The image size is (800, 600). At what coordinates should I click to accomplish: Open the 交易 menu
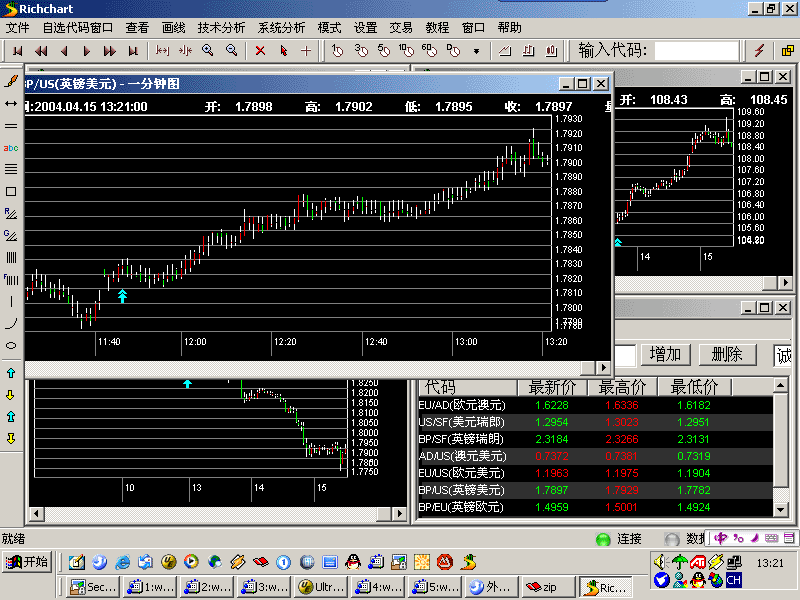coord(401,28)
